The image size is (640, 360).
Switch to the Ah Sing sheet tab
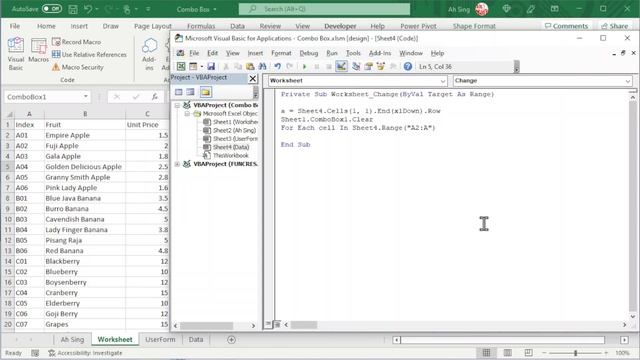pyautogui.click(x=72, y=340)
